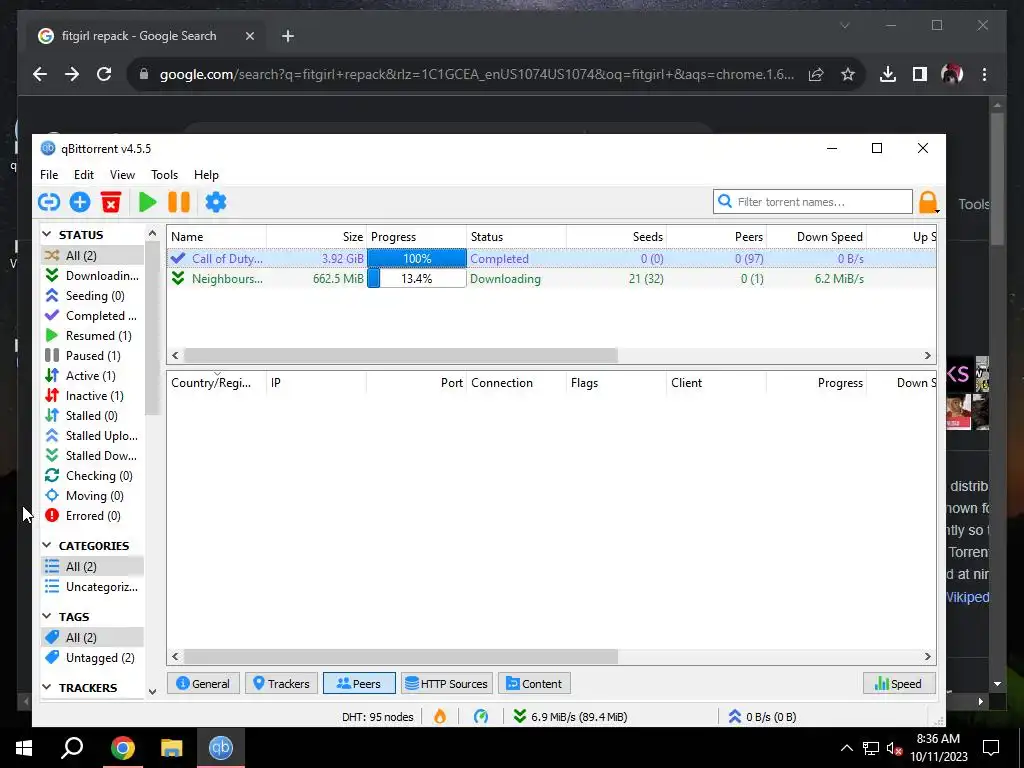Viewport: 1024px width, 768px height.
Task: Switch to the Trackers tab
Action: [281, 684]
